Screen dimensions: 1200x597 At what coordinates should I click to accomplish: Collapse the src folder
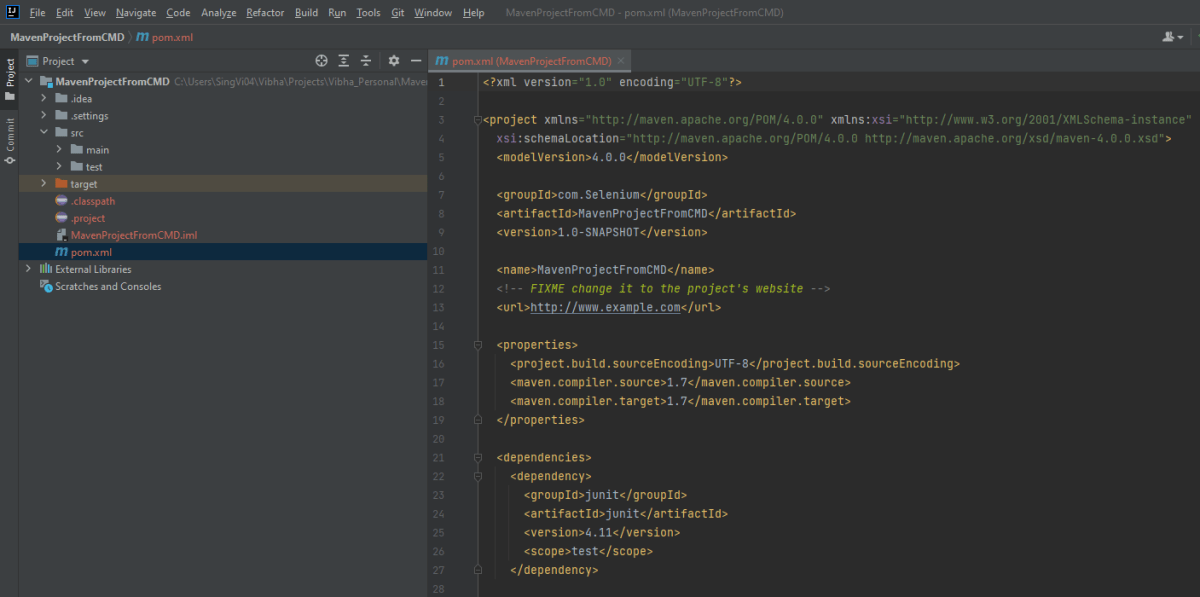pos(43,132)
